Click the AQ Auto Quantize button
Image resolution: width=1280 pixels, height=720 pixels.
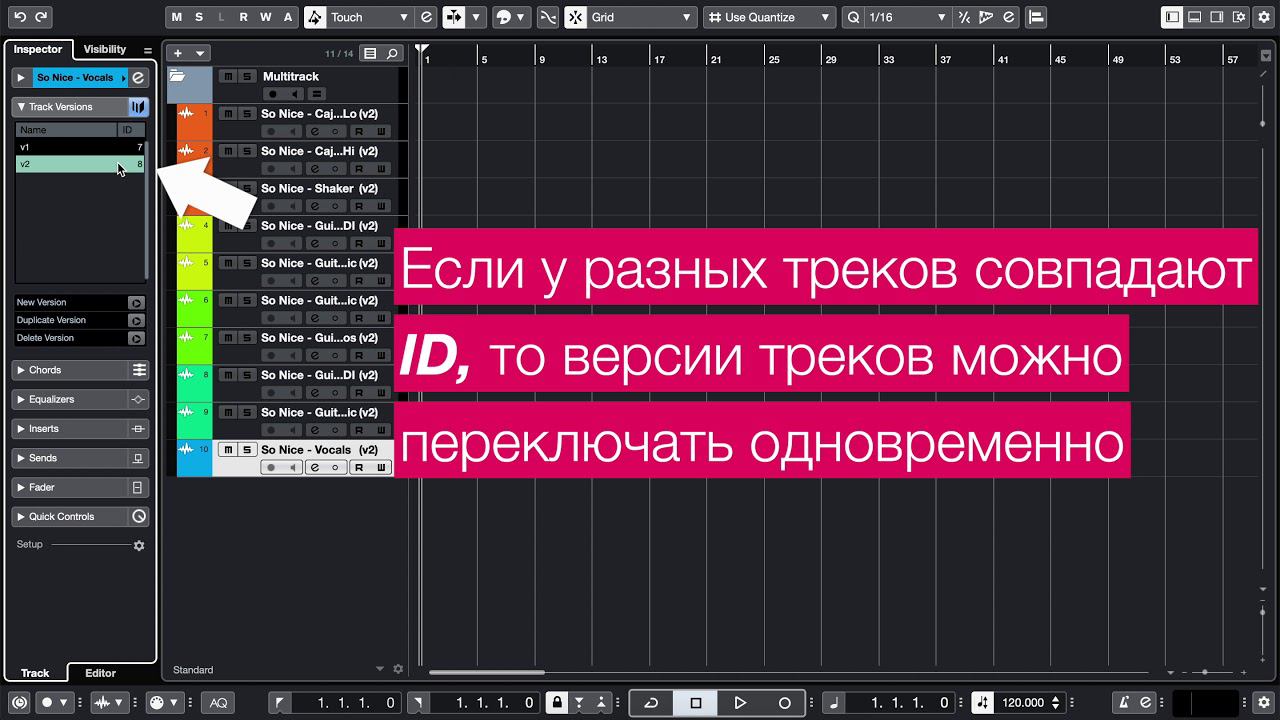pos(218,703)
